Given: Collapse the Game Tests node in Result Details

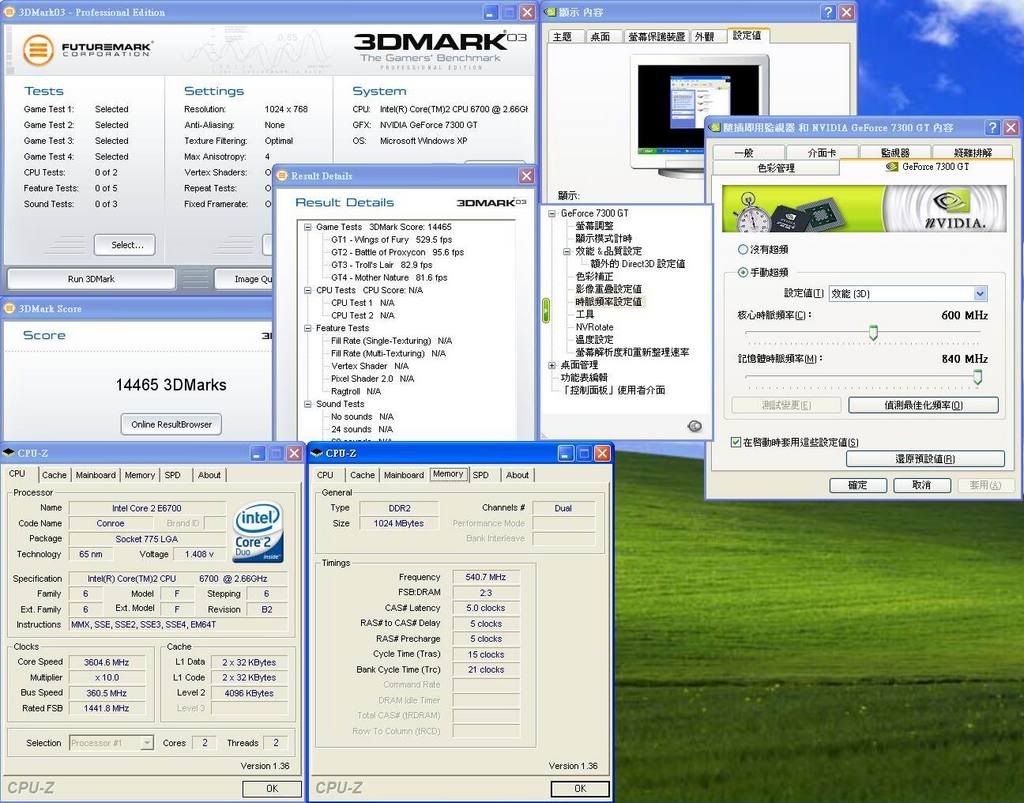Looking at the screenshot, I should (308, 227).
